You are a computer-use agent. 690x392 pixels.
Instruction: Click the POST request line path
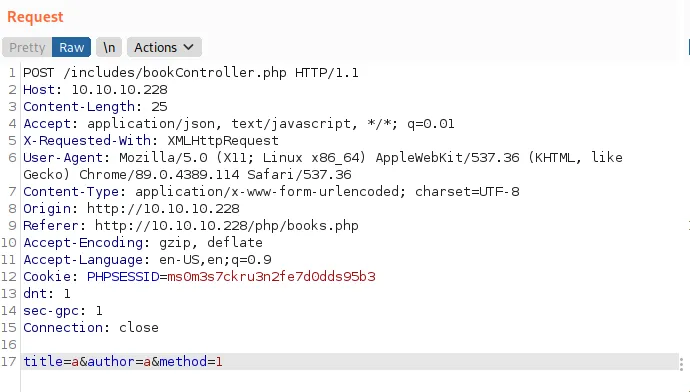pos(175,73)
